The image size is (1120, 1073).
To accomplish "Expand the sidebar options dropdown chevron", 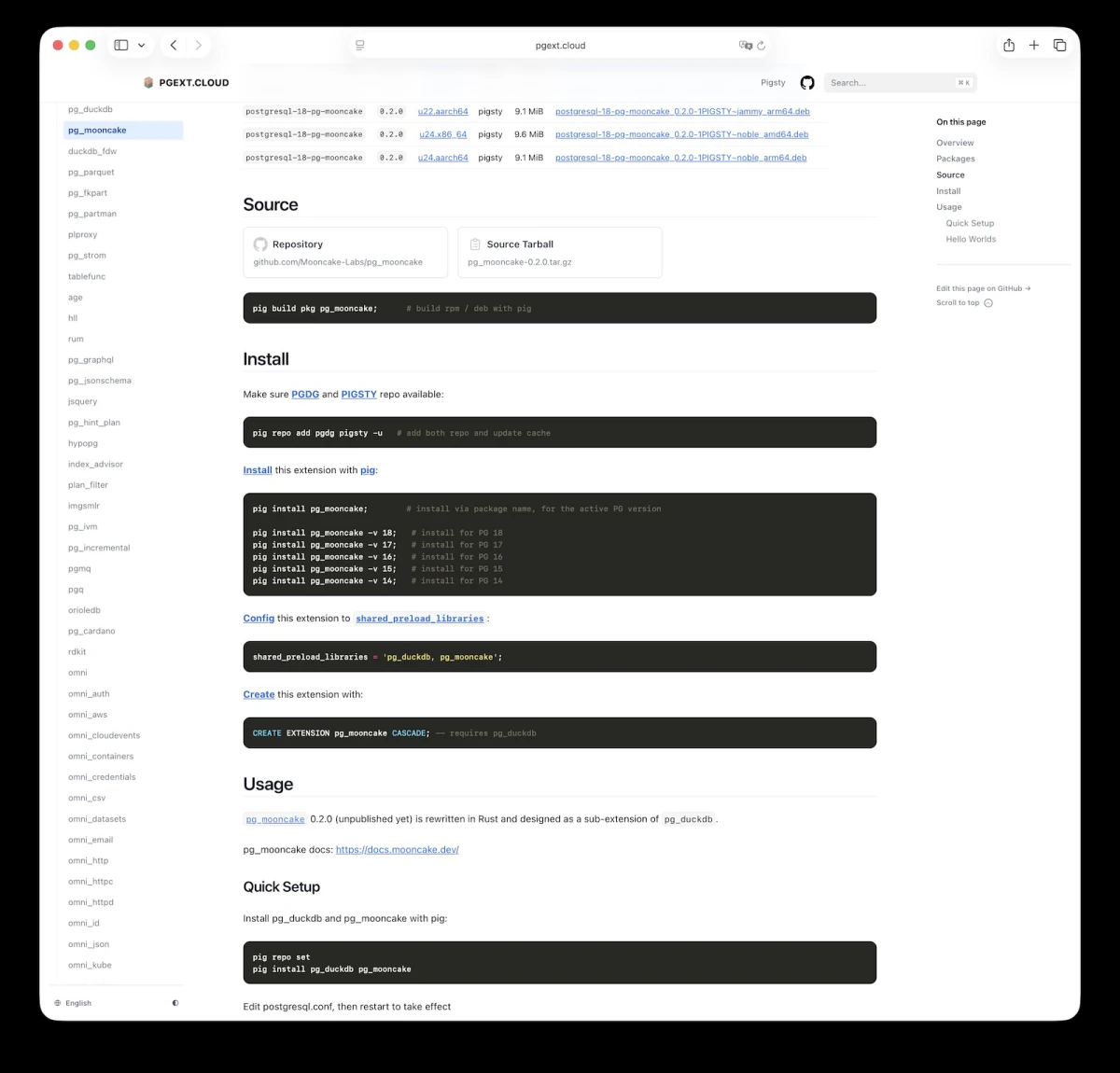I will click(x=142, y=45).
